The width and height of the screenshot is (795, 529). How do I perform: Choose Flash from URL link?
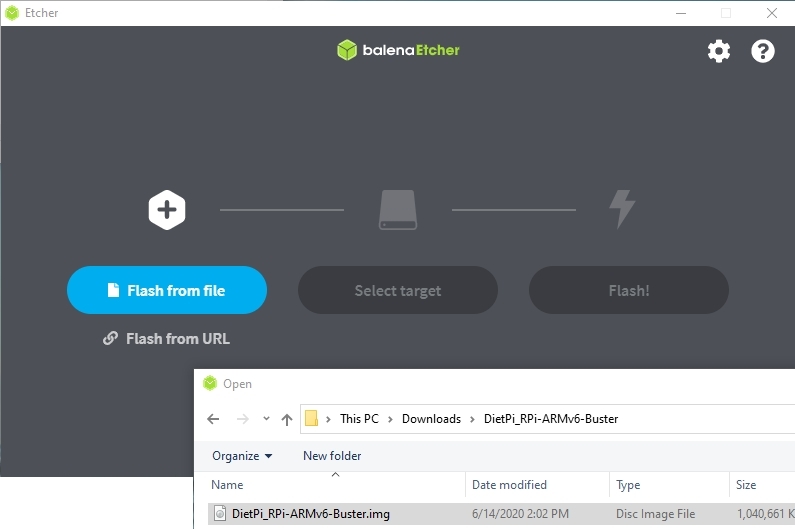(166, 338)
